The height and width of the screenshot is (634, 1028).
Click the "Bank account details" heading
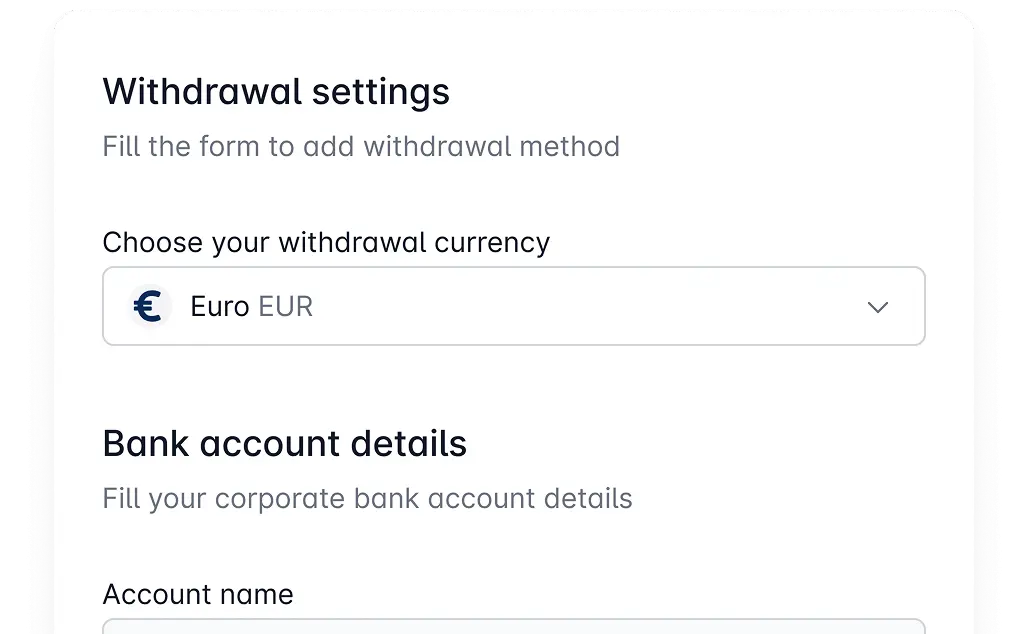click(284, 444)
